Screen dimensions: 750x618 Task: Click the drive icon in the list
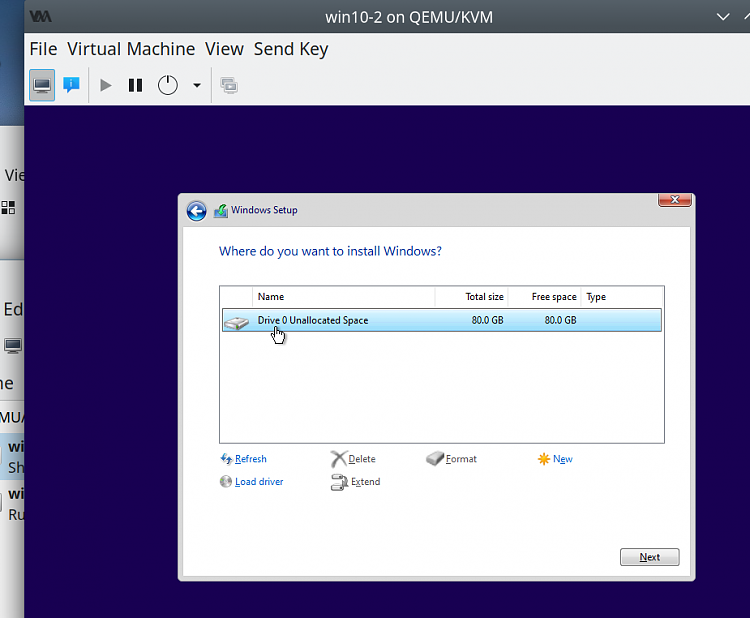click(237, 322)
